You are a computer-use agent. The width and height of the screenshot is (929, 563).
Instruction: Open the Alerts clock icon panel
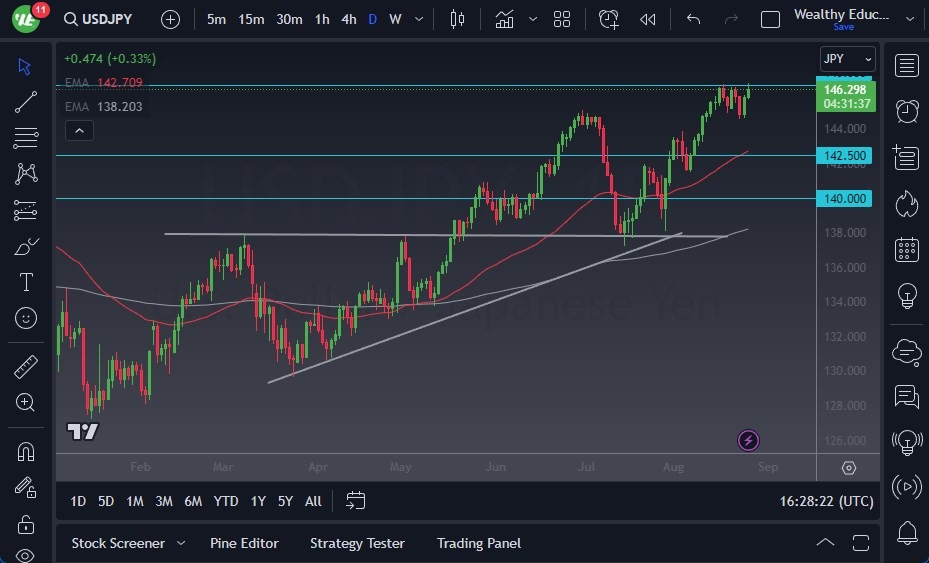pos(907,111)
